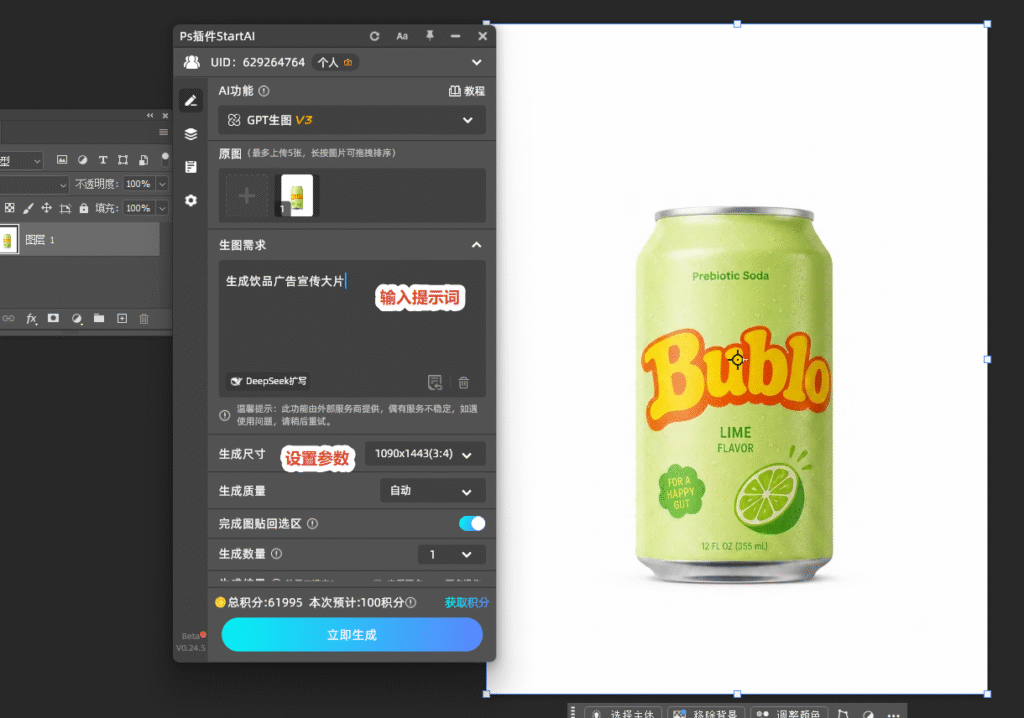Collapse the 生图需求 section

476,245
